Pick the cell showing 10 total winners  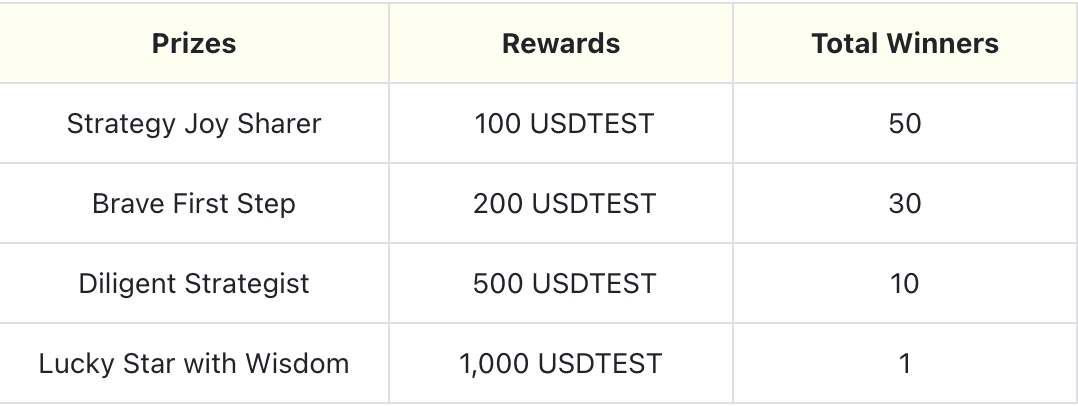coord(904,283)
